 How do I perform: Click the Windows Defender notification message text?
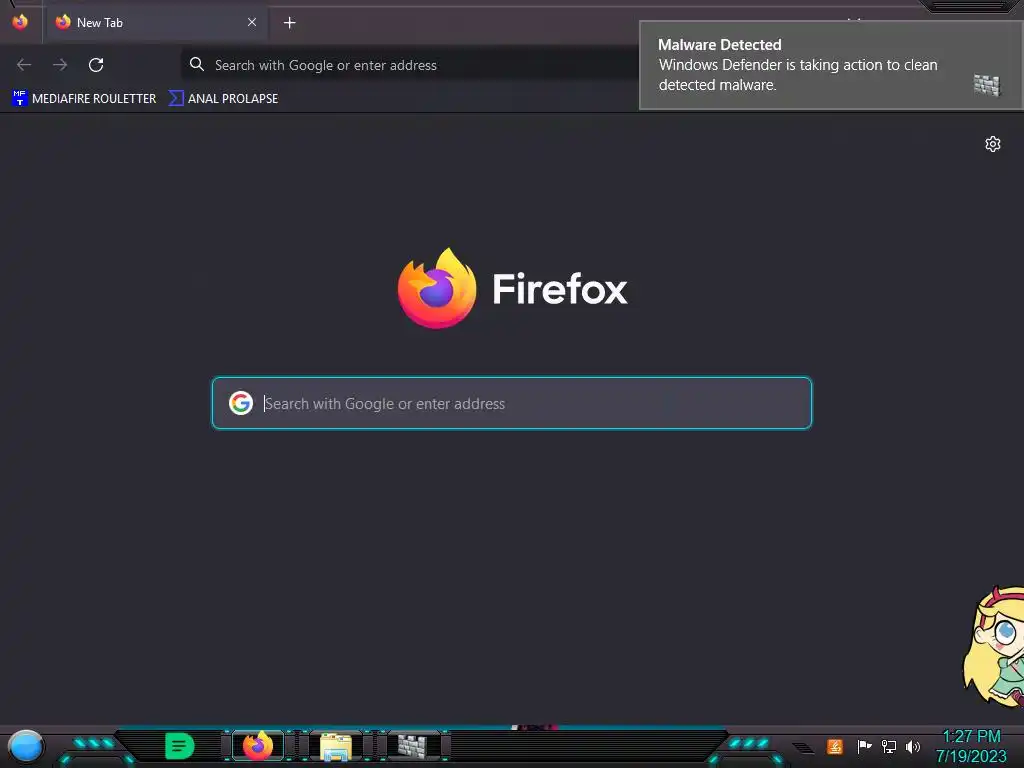pyautogui.click(x=797, y=75)
